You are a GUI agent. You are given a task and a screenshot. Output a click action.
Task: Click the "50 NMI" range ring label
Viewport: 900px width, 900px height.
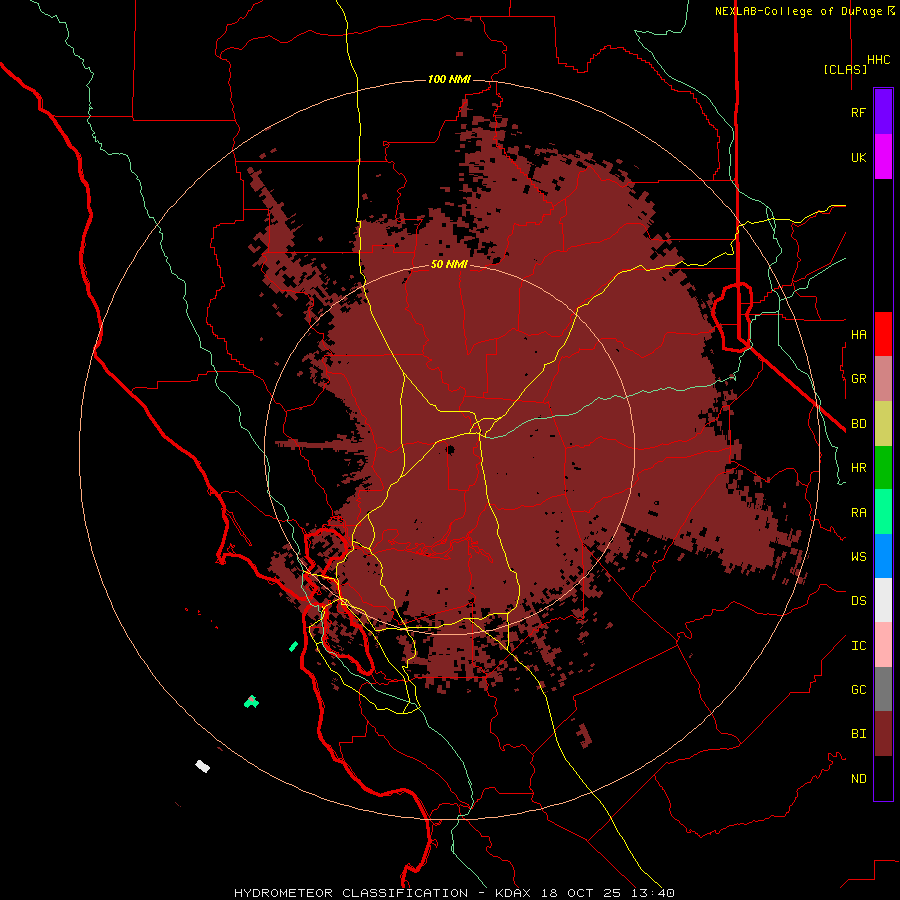[449, 265]
